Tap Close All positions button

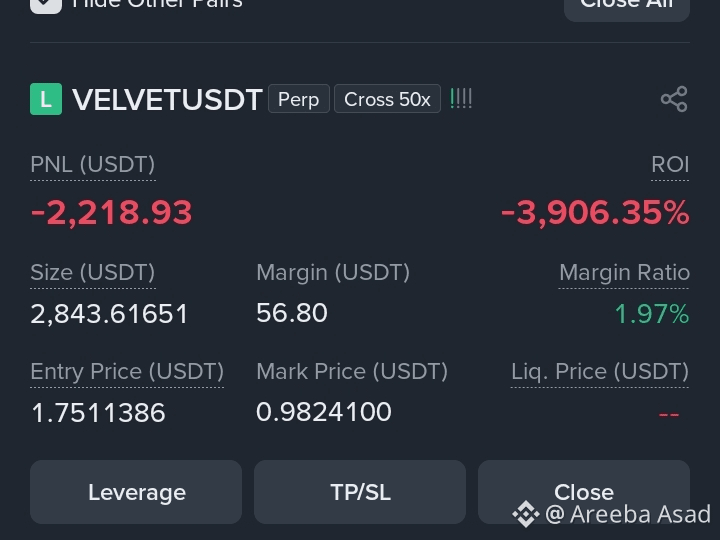coord(627,5)
